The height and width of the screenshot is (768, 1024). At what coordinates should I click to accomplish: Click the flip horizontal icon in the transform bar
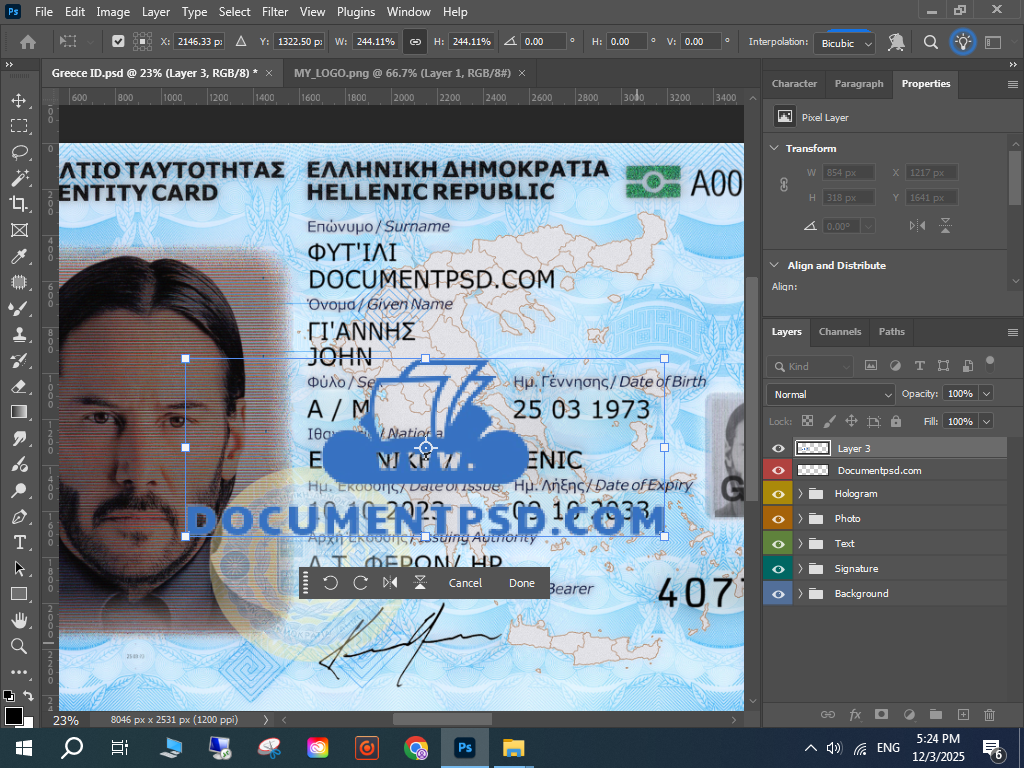(391, 583)
